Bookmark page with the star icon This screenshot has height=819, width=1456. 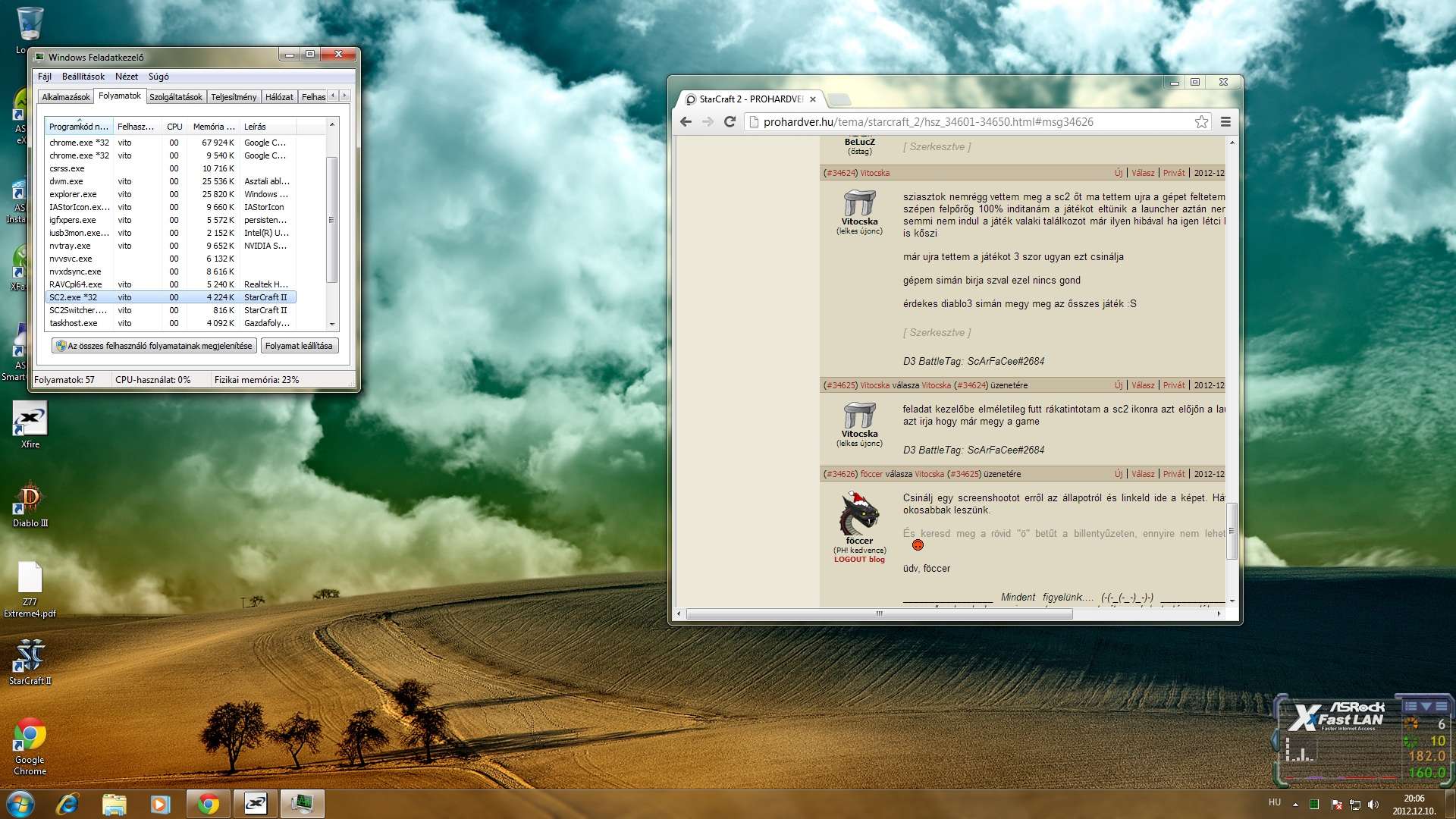(1201, 122)
